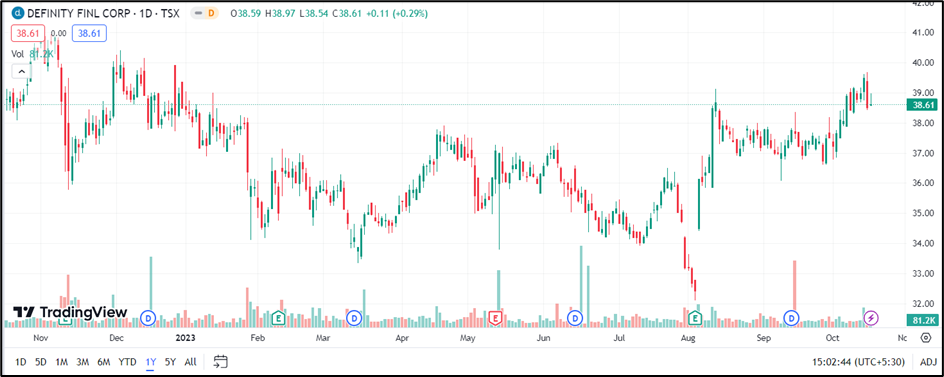Click the blue 38.61 buy price box
This screenshot has width=944, height=377.
pos(89,34)
